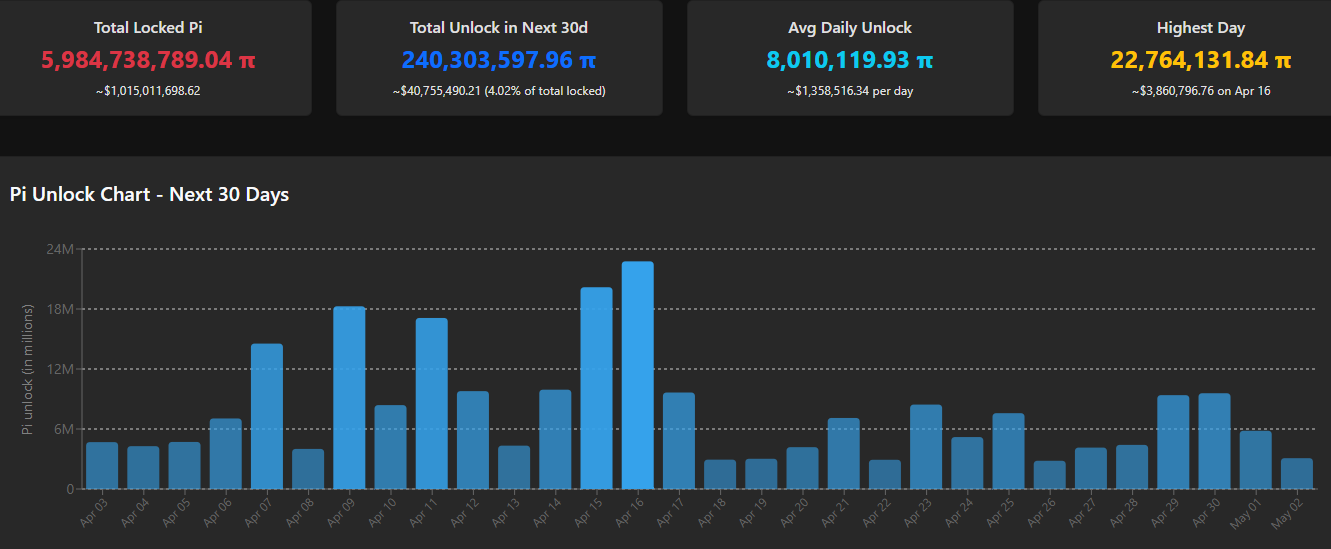
Task: Click the Apr 12 x-axis date label
Action: 466,512
